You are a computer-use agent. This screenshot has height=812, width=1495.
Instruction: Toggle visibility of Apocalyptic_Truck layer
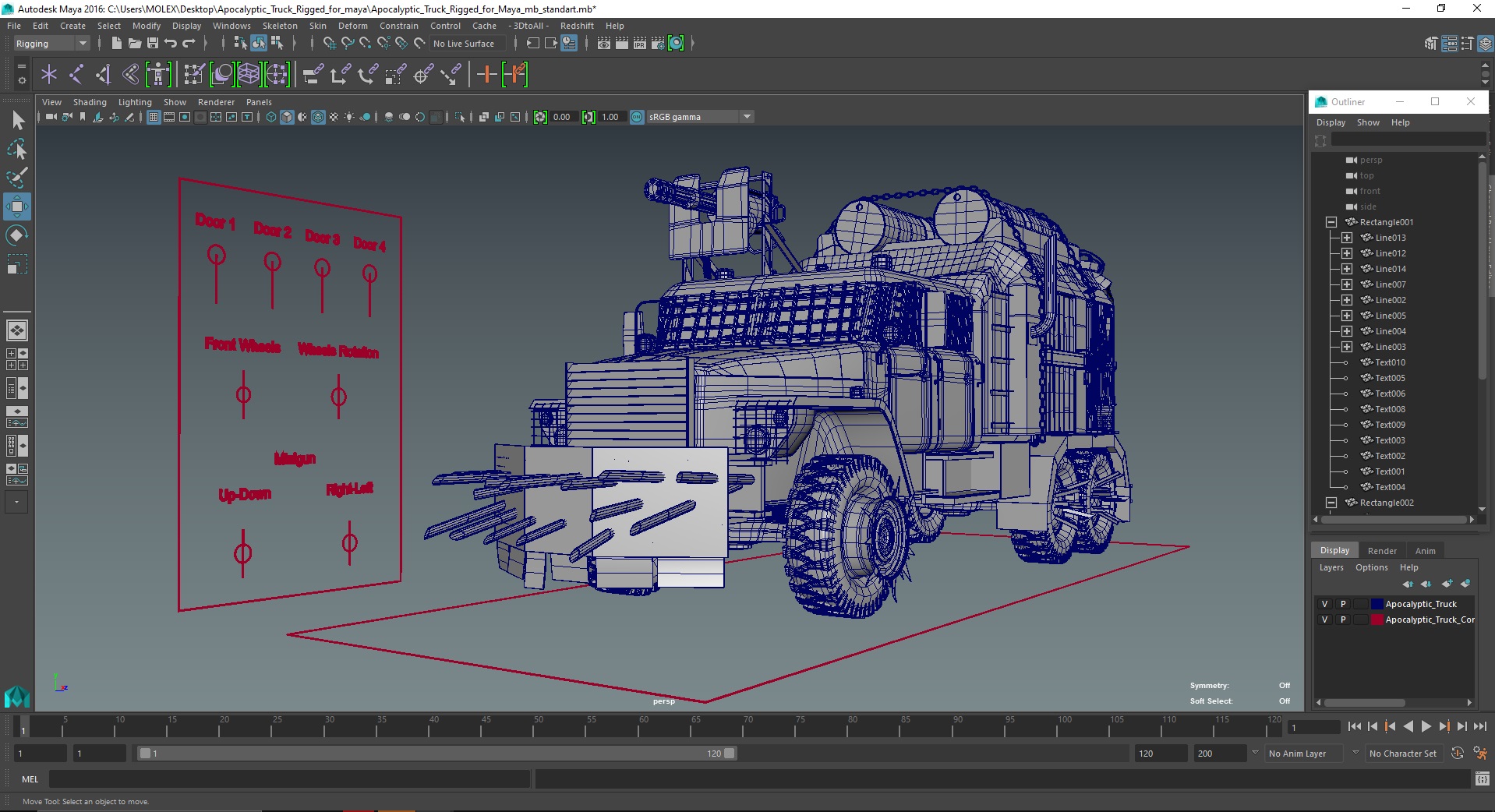tap(1324, 604)
